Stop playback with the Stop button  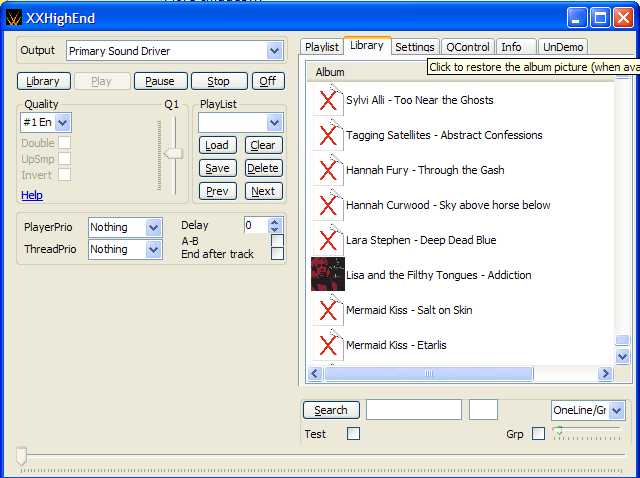pyautogui.click(x=219, y=81)
